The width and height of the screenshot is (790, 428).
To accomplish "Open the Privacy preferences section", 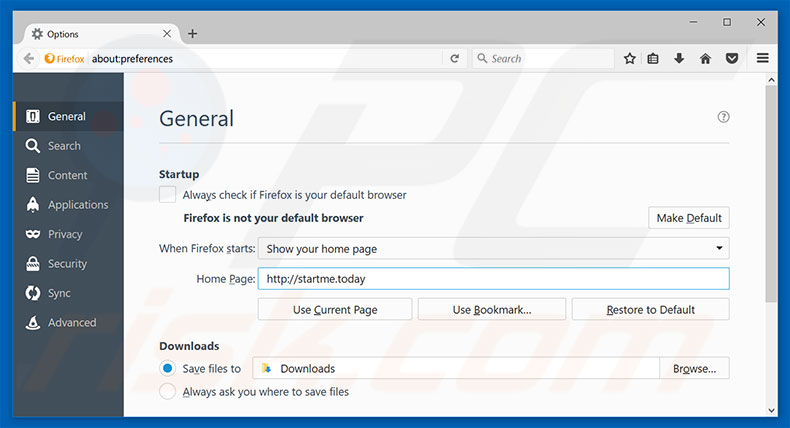I will pos(64,234).
